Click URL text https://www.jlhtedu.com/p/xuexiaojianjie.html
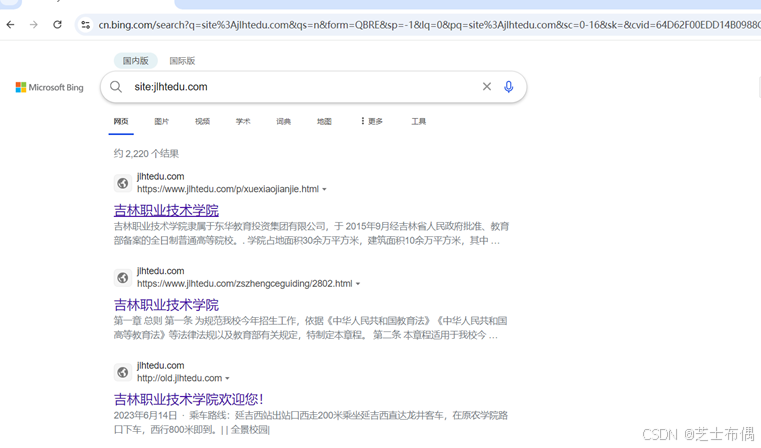The image size is (761, 448). pyautogui.click(x=228, y=189)
